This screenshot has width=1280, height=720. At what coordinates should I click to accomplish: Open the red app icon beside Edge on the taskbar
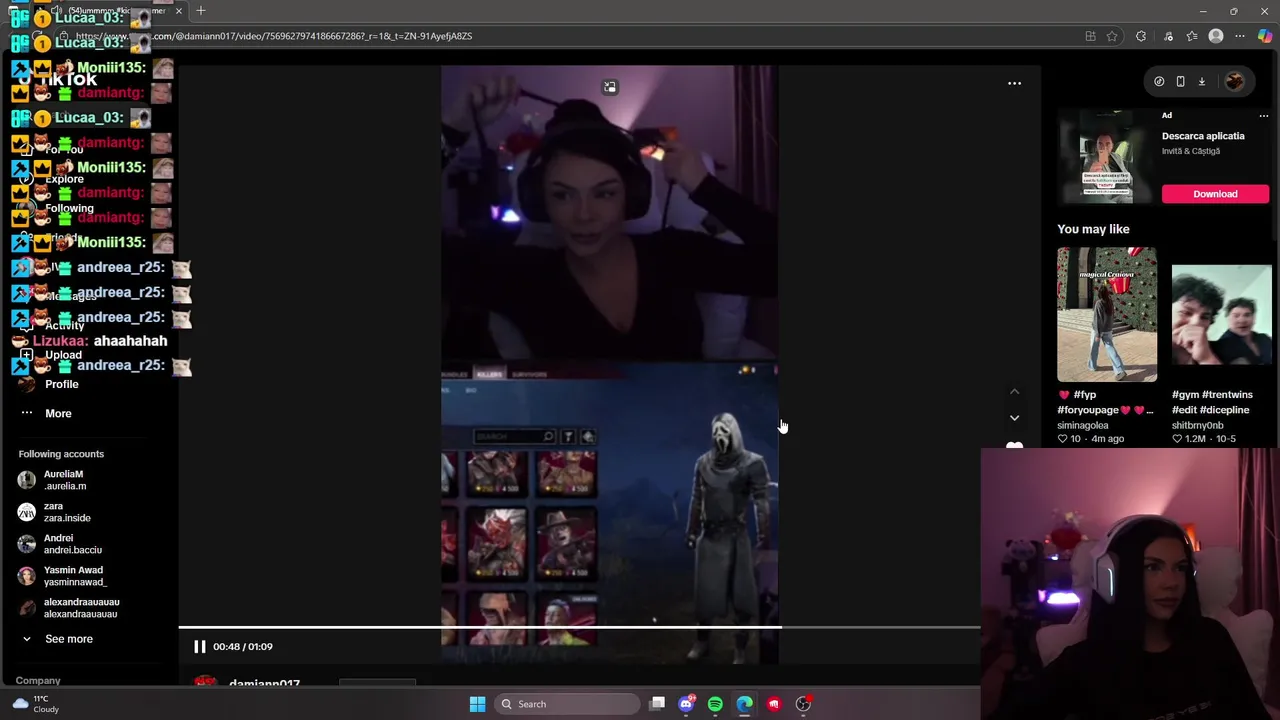(773, 704)
